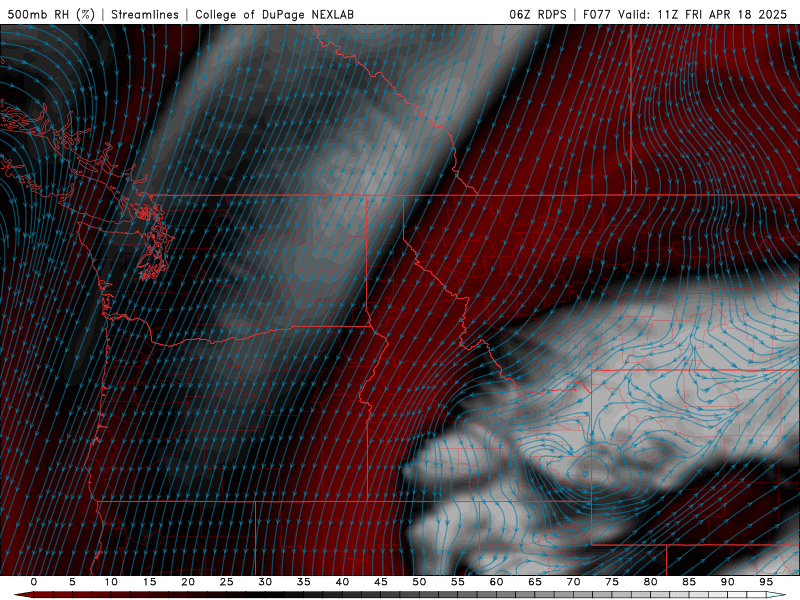Click the colorbar label '15'
This screenshot has width=800, height=600.
coord(149,582)
